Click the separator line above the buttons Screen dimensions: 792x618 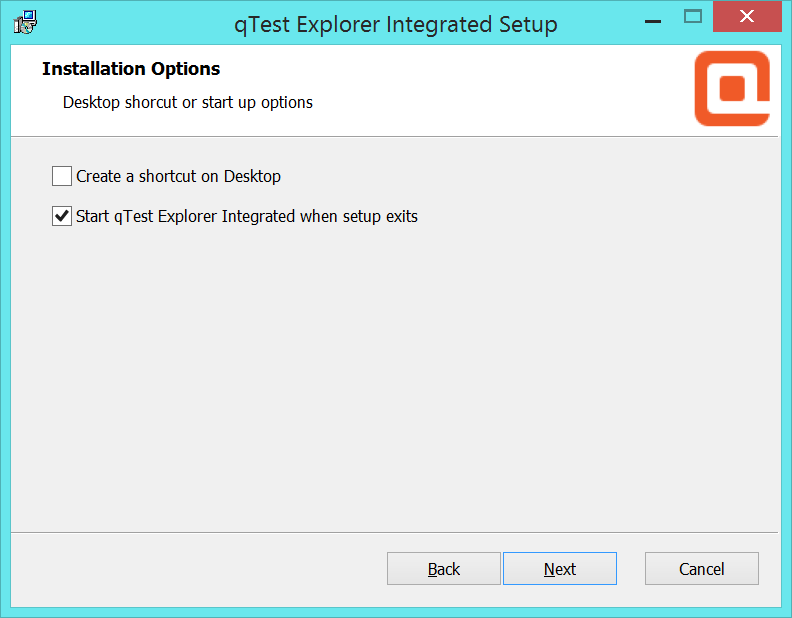394,532
